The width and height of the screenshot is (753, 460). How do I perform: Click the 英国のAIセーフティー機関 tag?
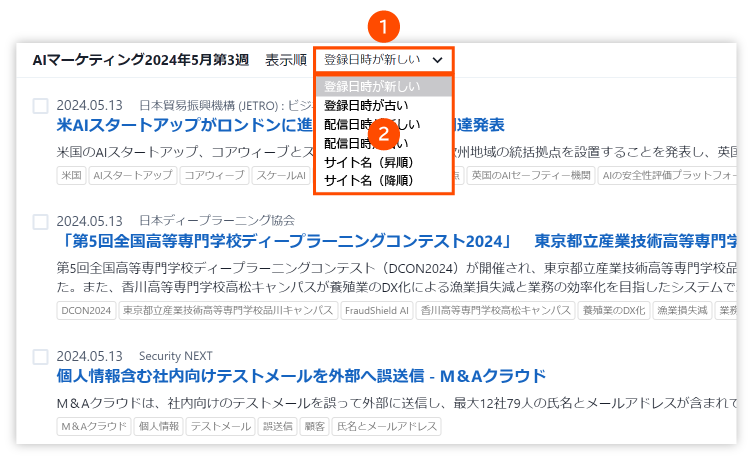point(531,175)
